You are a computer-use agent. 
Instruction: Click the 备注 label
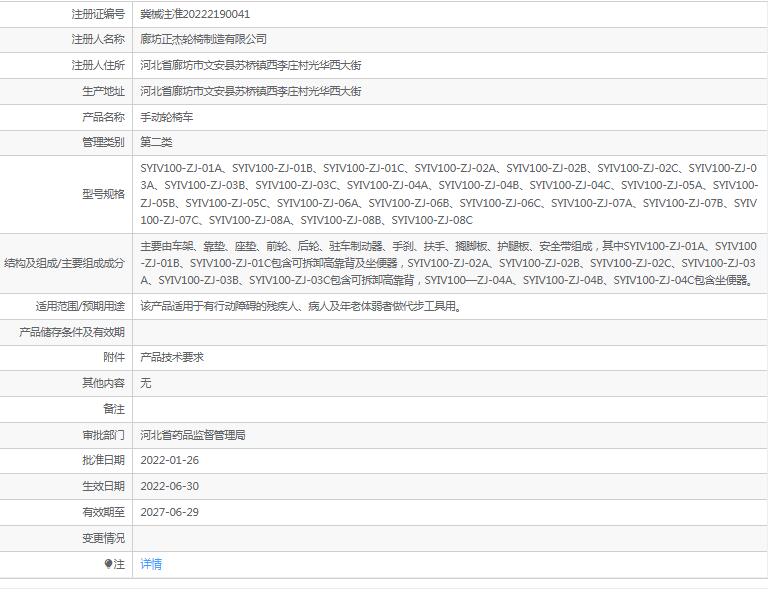114,409
